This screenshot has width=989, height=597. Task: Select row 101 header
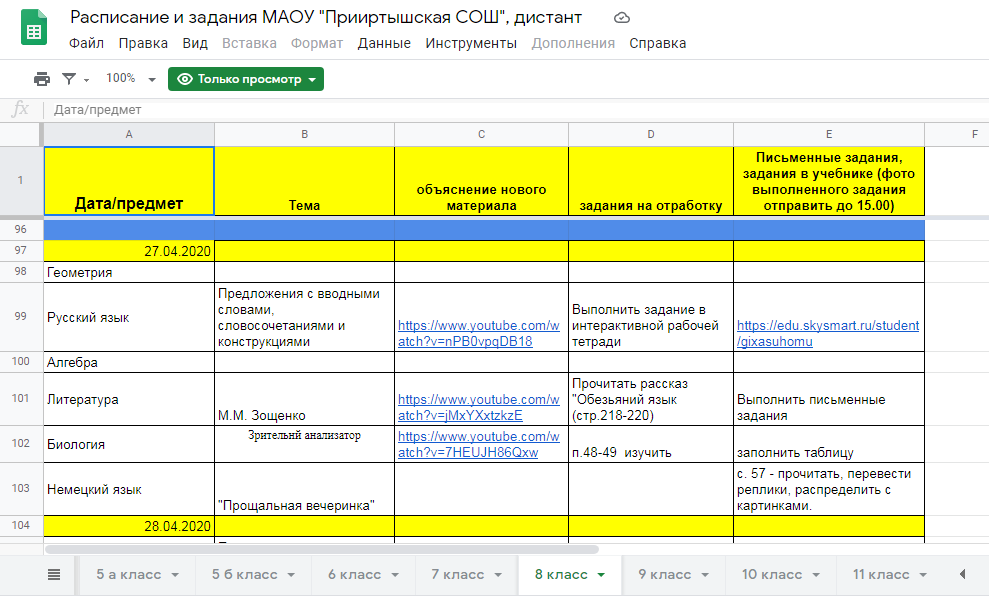coord(21,398)
